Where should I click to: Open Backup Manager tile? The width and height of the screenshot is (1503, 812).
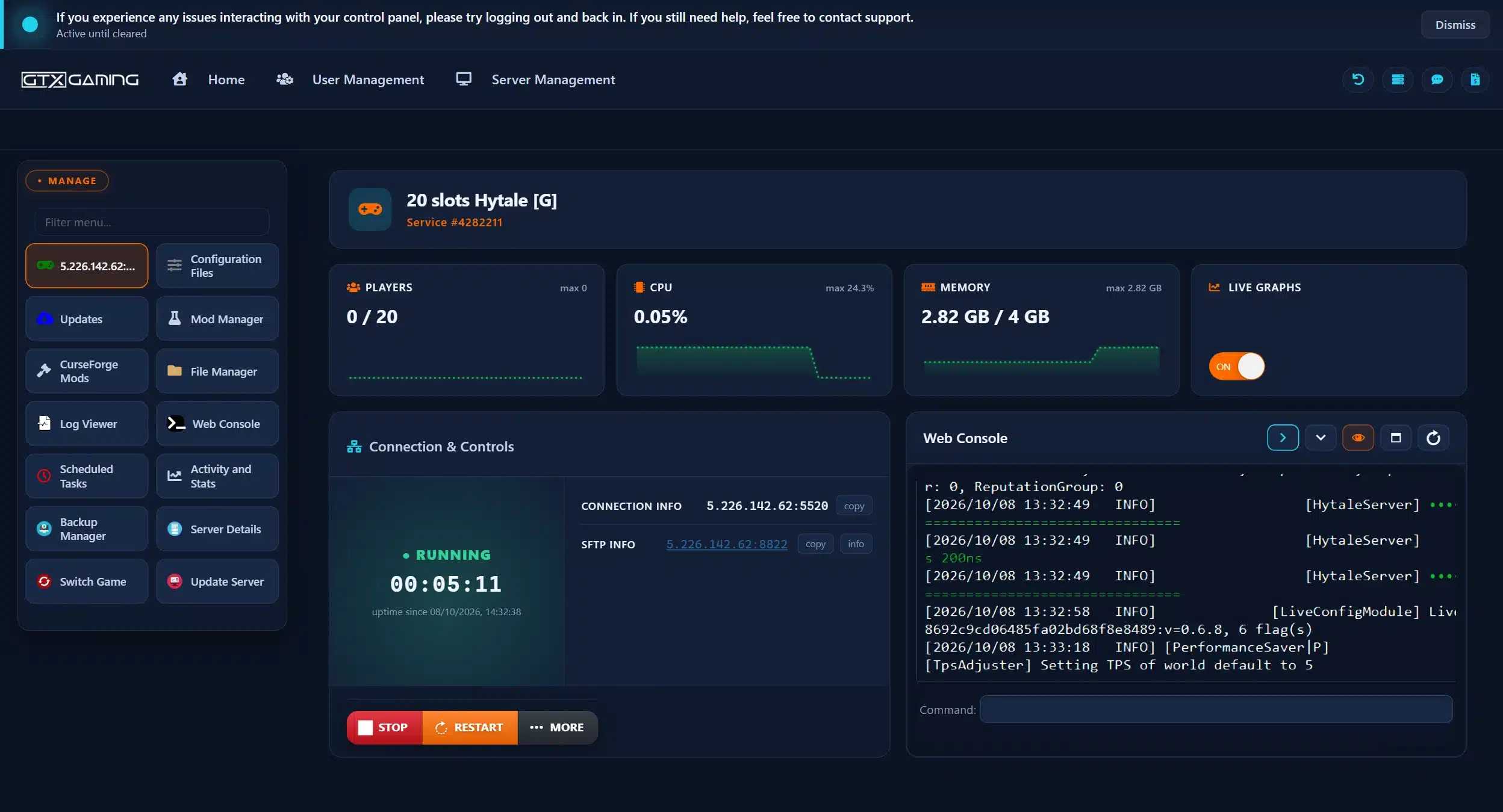coord(87,528)
